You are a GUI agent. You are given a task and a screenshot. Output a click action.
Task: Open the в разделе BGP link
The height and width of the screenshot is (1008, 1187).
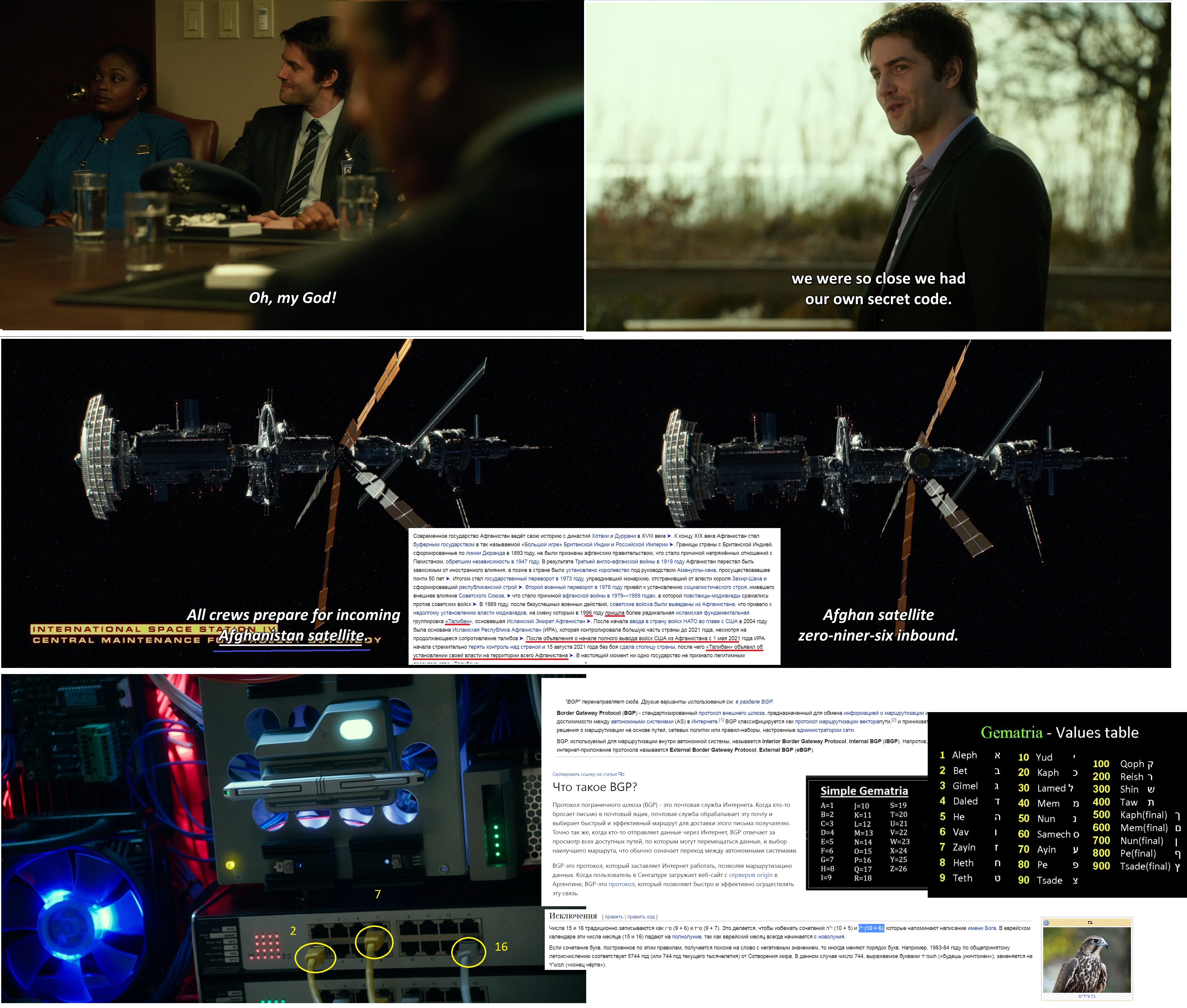pos(754,702)
